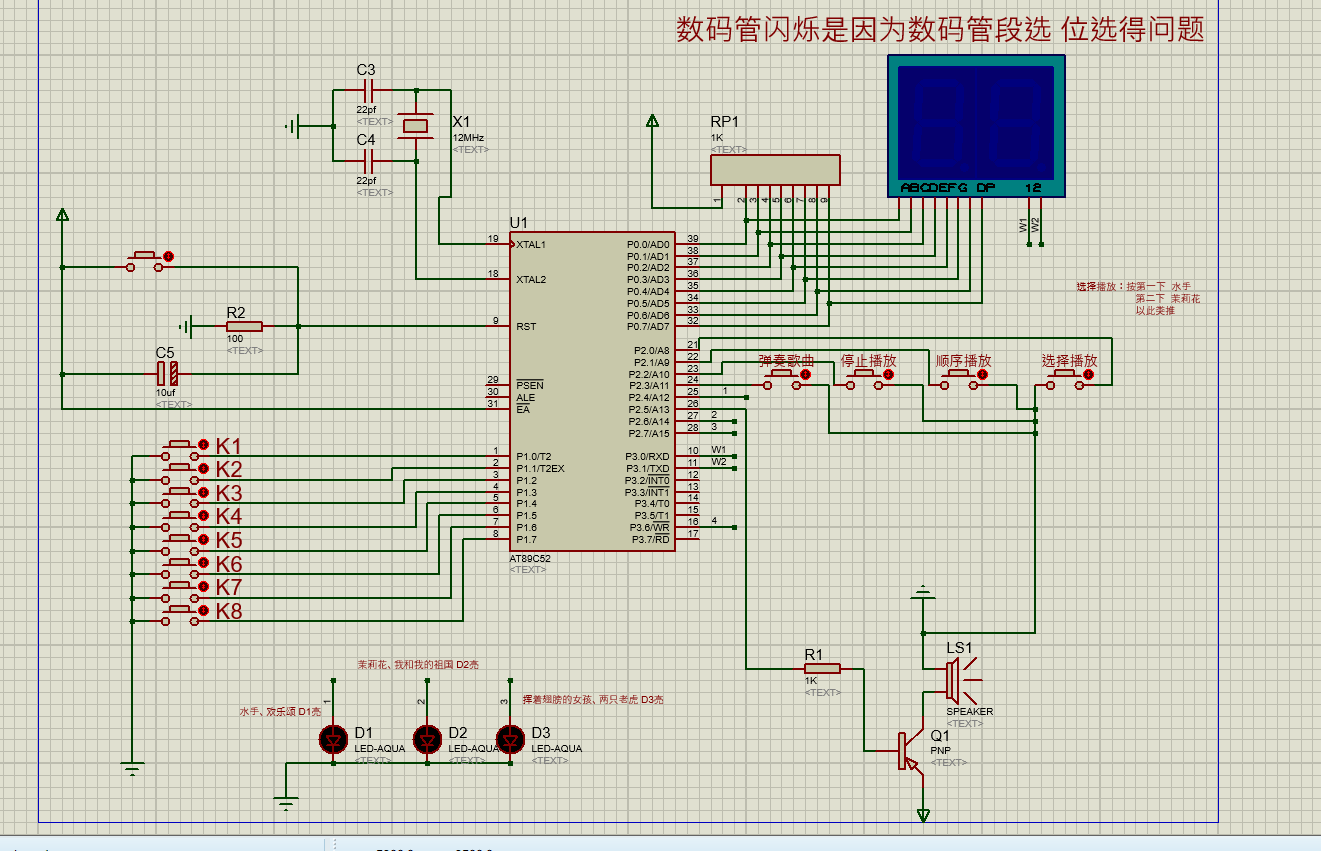The width and height of the screenshot is (1321, 851).
Task: Click the SPEAKER label under LS1
Action: coord(970,712)
